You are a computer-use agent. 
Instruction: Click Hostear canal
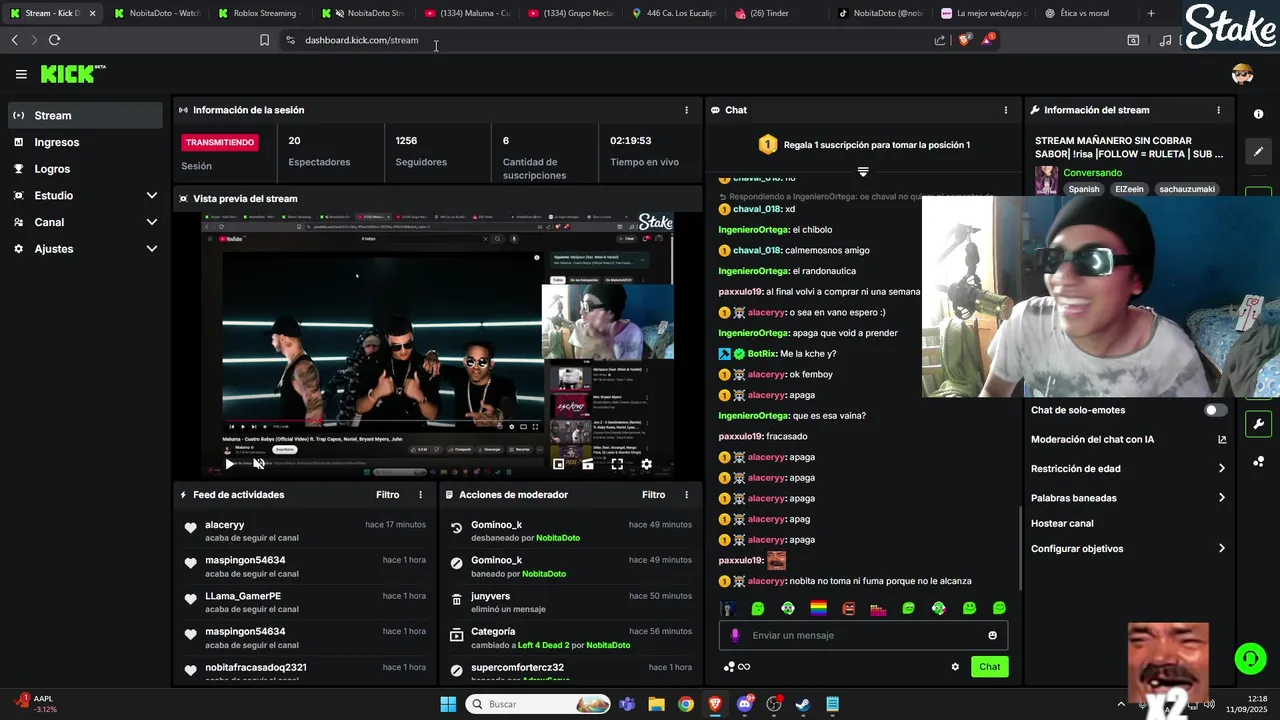pyautogui.click(x=1062, y=523)
